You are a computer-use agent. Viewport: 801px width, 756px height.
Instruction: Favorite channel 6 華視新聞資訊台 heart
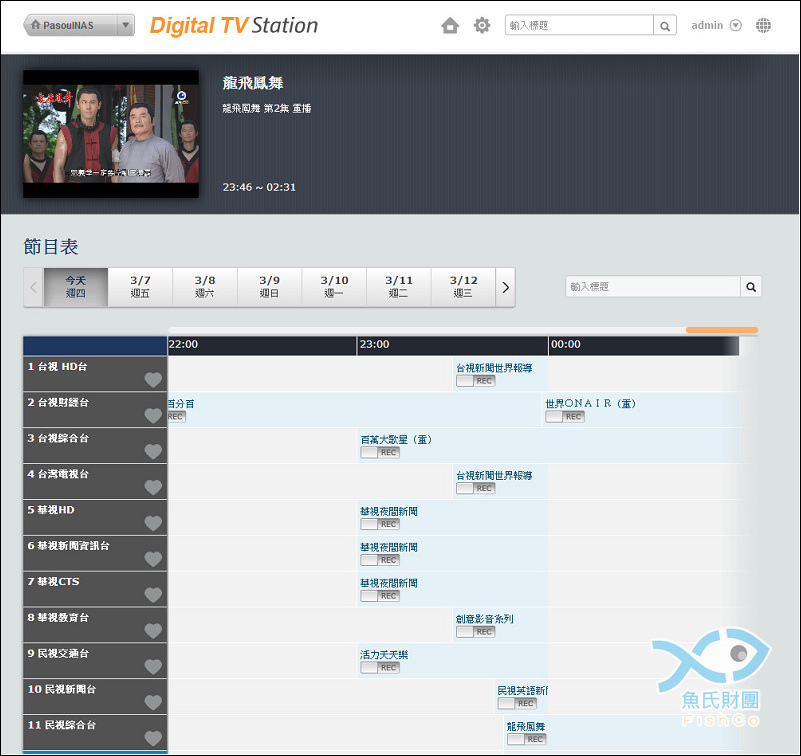tap(153, 559)
